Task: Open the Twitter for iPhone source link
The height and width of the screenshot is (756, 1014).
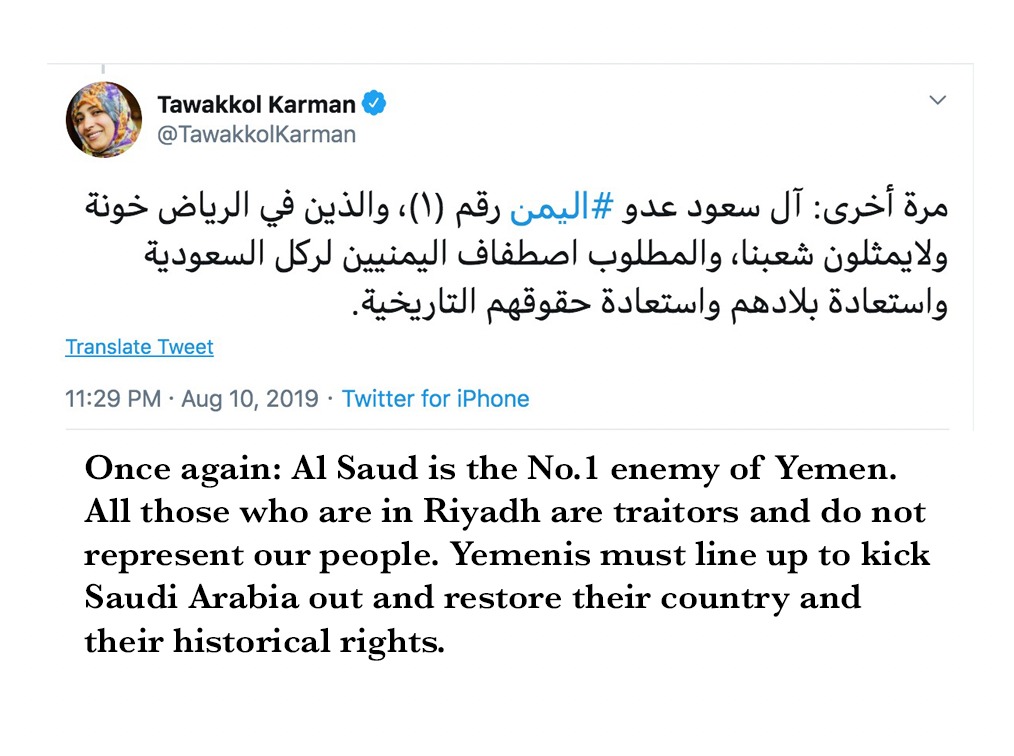Action: [x=435, y=399]
